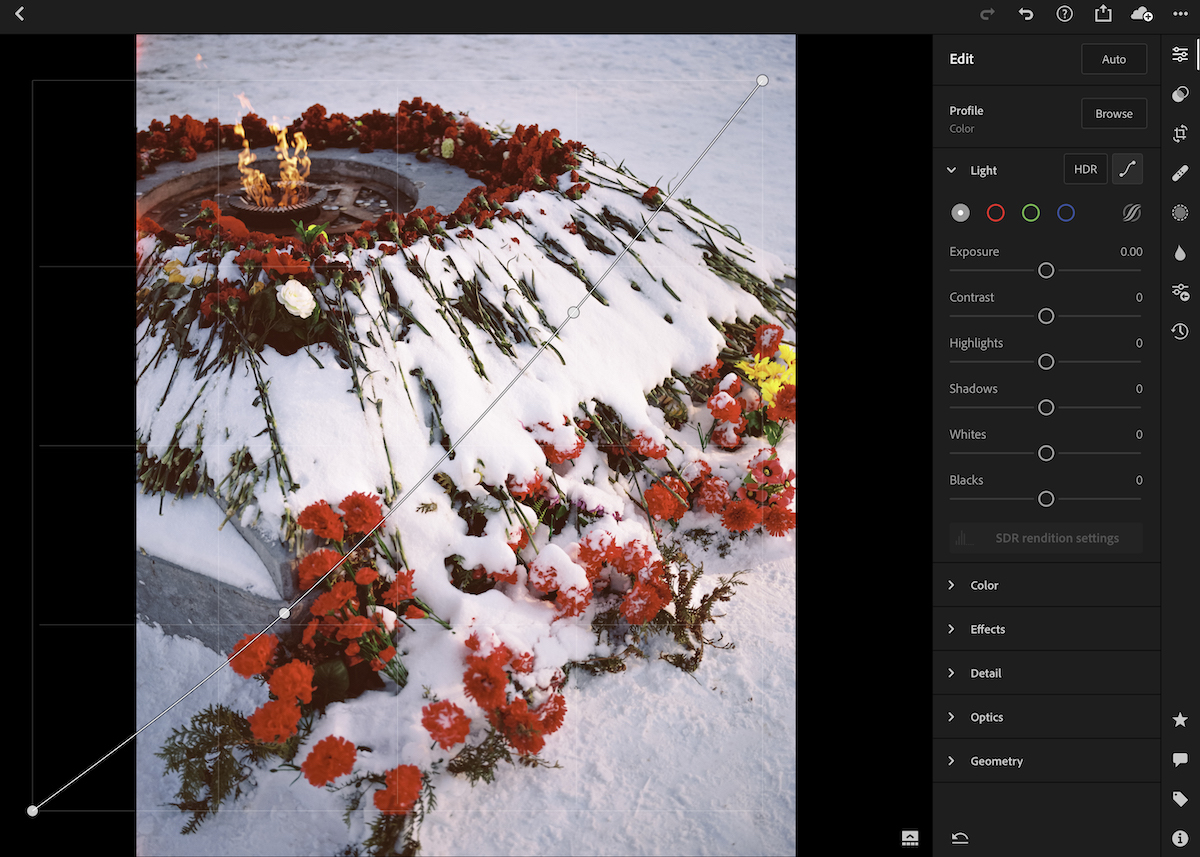Apply Auto adjustments

point(1114,58)
